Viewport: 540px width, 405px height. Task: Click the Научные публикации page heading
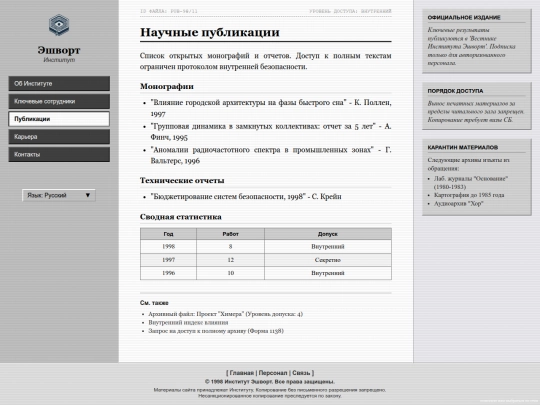(210, 32)
